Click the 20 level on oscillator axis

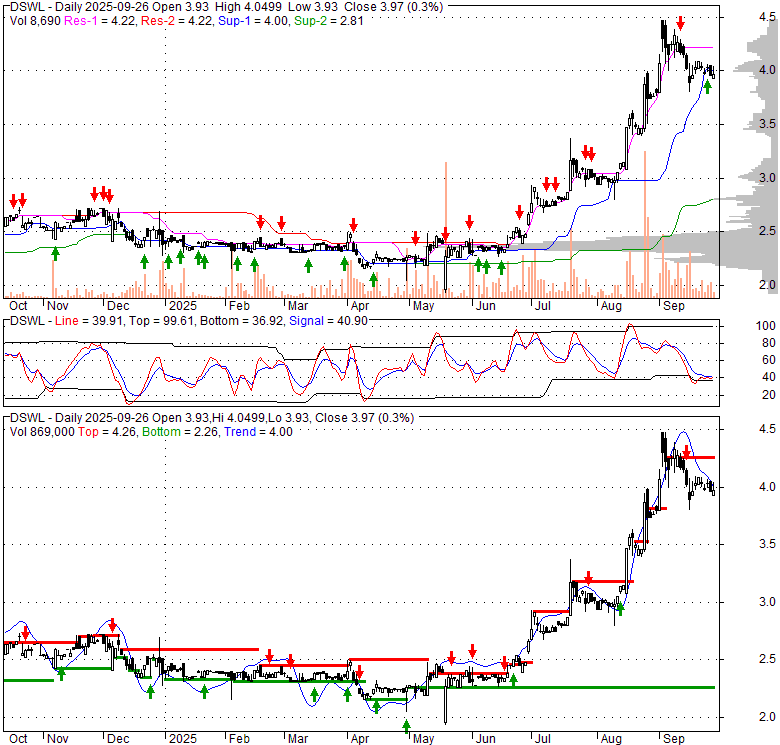point(769,394)
